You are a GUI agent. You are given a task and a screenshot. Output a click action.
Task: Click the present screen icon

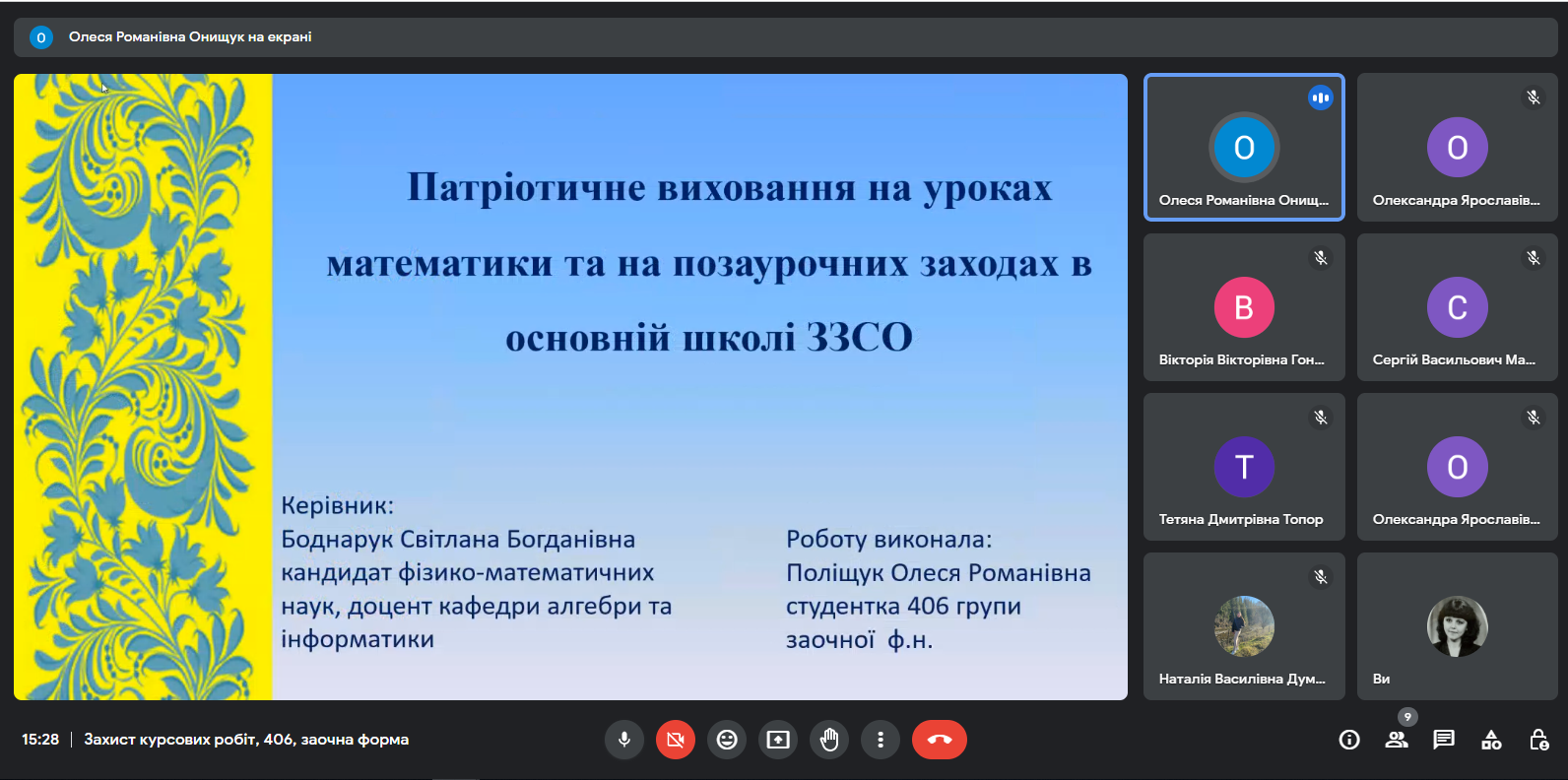pos(778,740)
